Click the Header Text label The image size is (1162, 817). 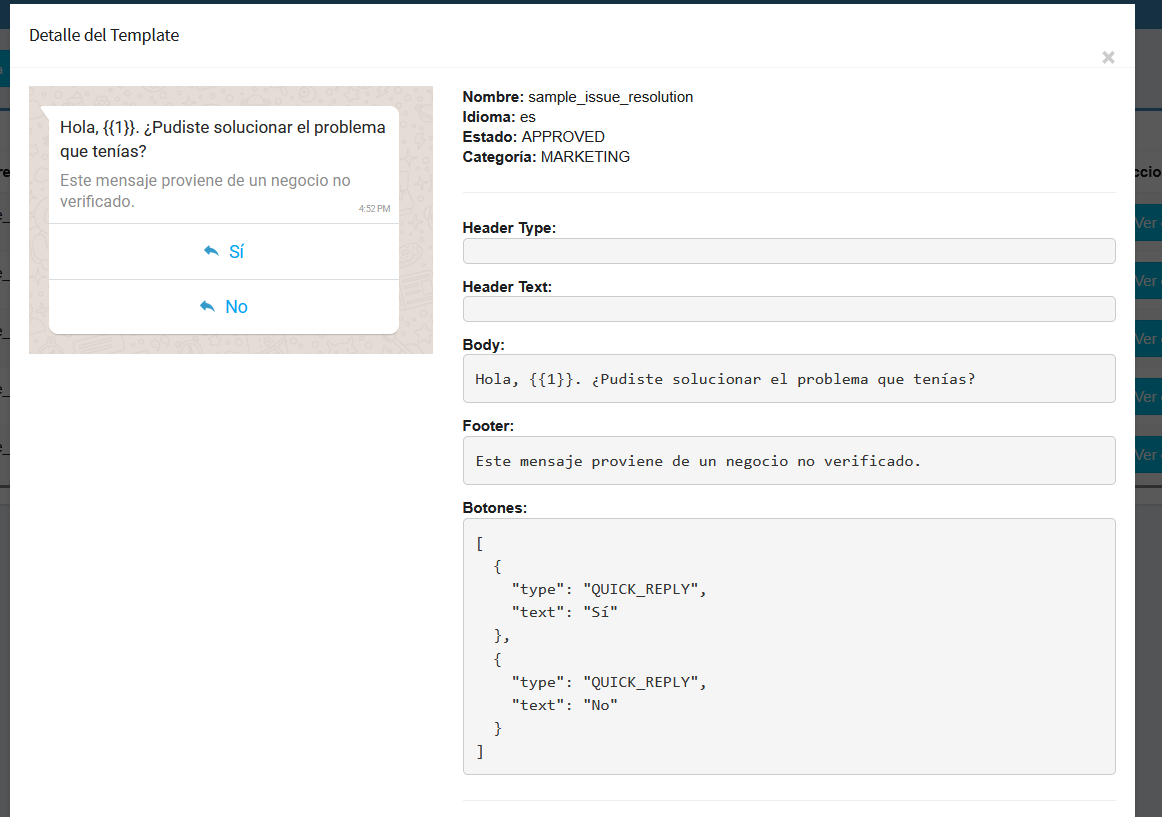pos(507,286)
